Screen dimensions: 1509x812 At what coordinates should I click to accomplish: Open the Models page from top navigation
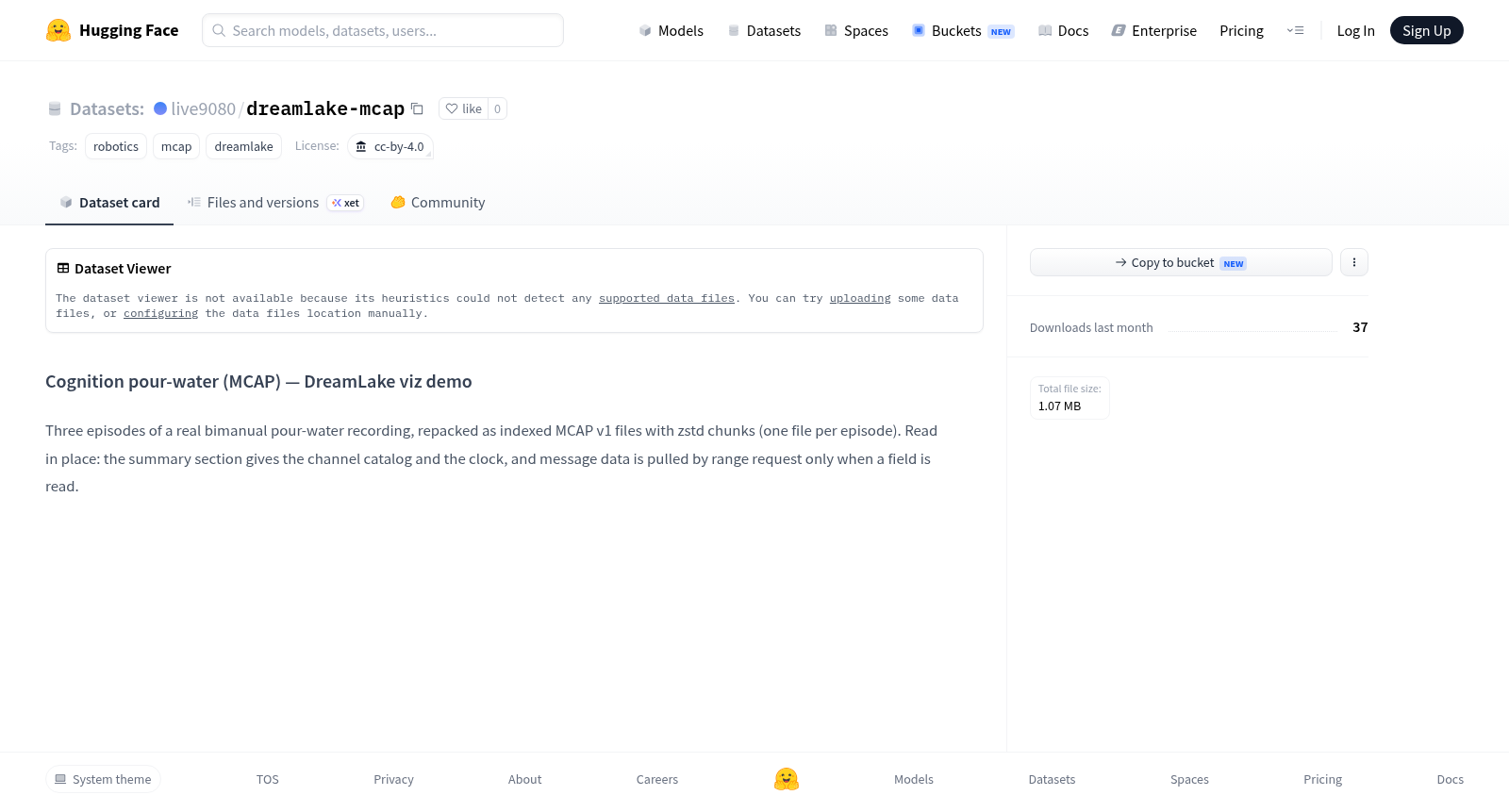tap(671, 30)
